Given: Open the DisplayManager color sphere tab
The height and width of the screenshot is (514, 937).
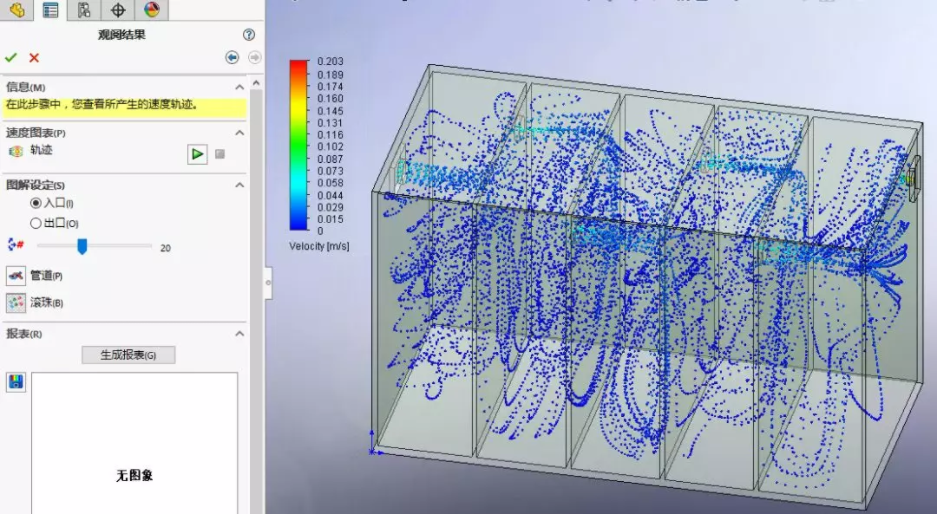Looking at the screenshot, I should pyautogui.click(x=152, y=10).
